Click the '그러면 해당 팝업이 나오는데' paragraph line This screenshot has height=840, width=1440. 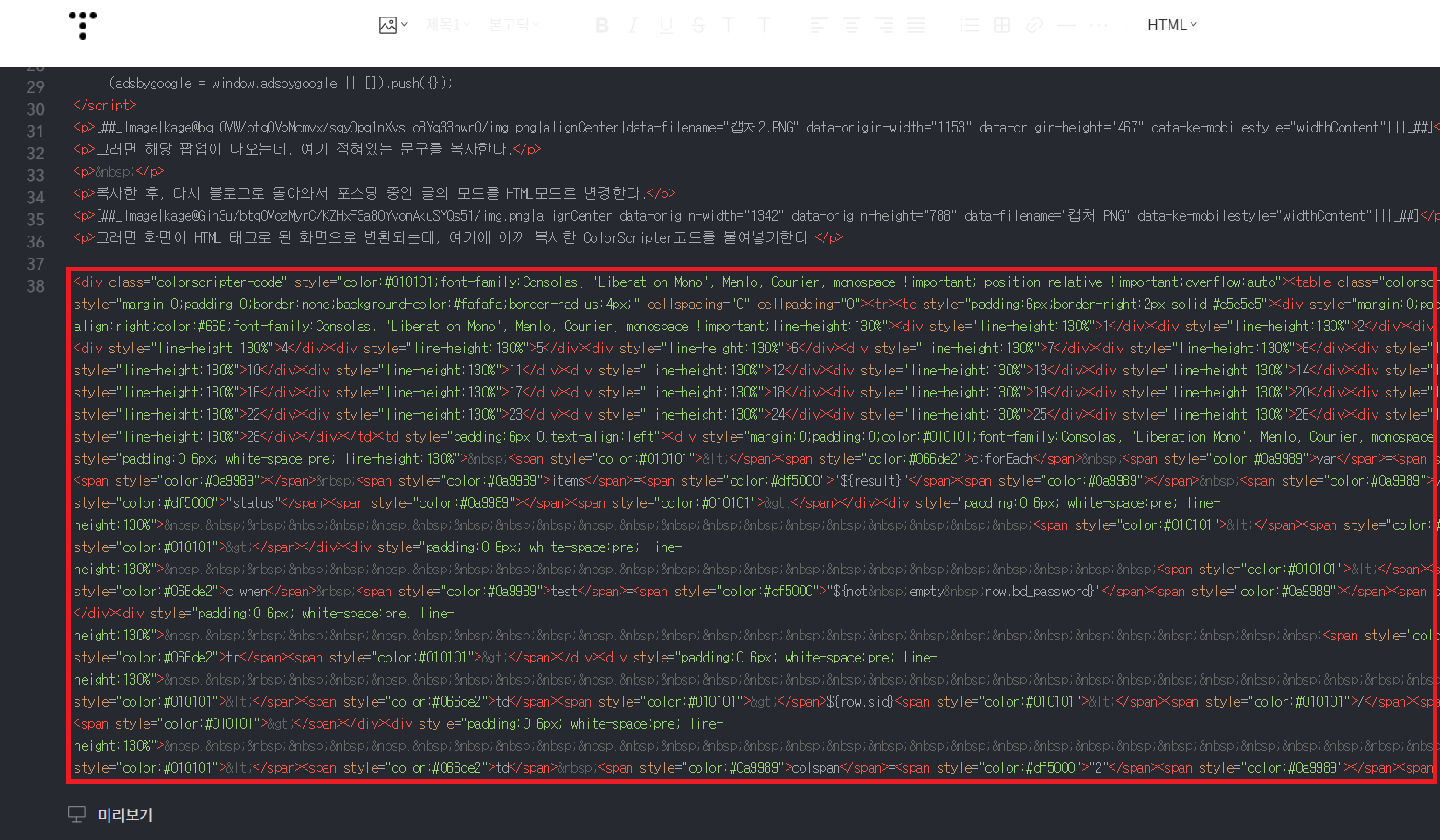[307, 149]
